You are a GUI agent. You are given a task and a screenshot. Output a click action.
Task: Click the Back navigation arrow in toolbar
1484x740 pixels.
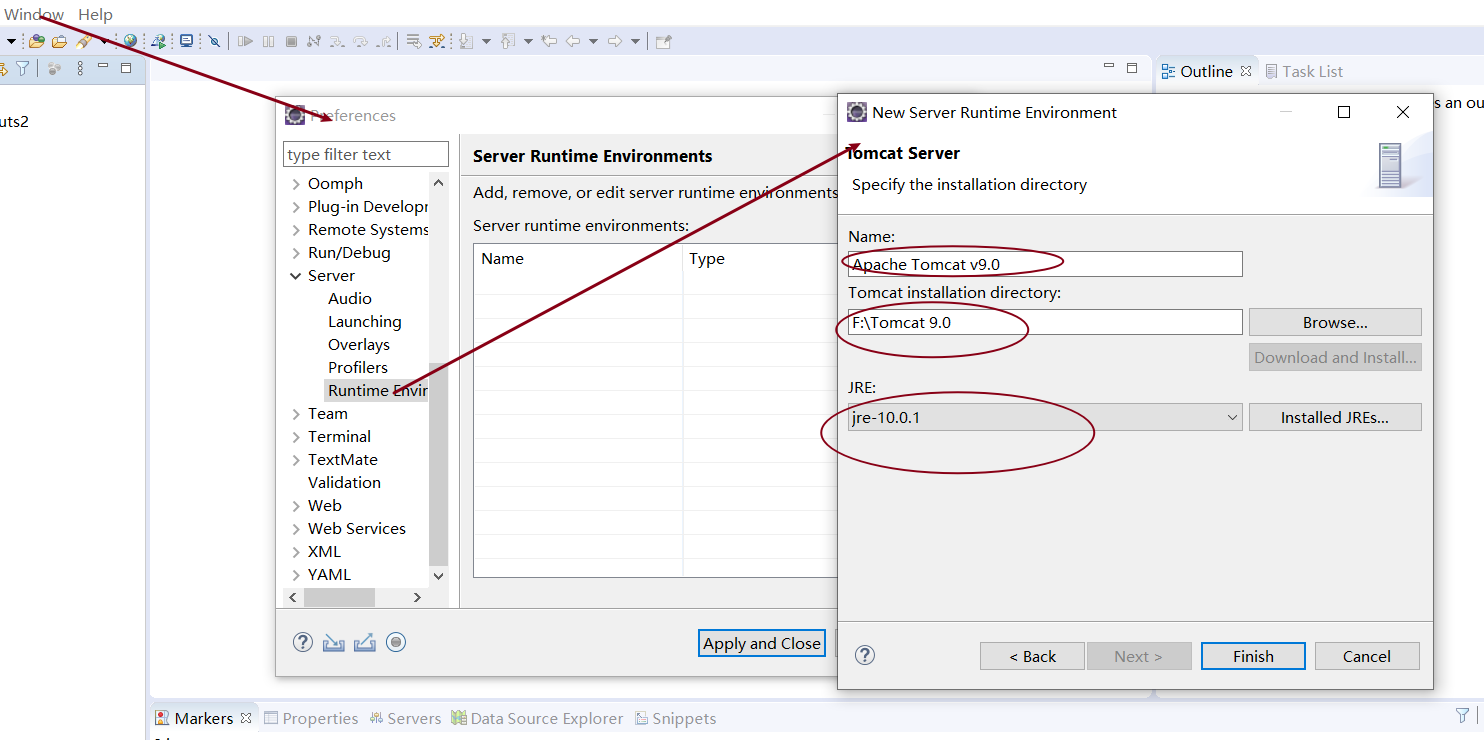click(x=572, y=41)
